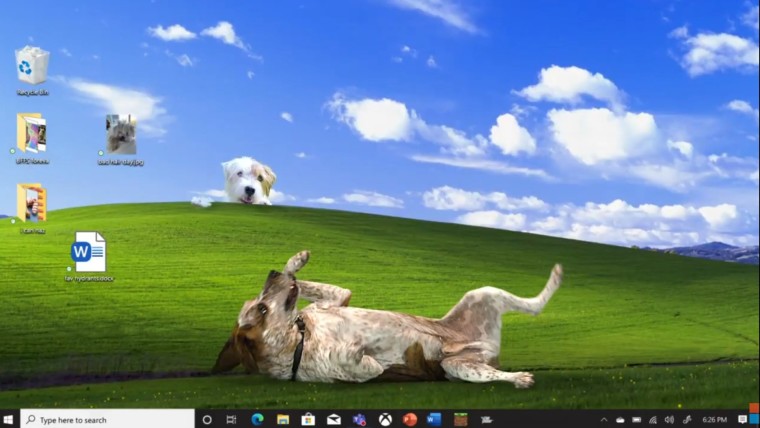Click the tray icon left of the clock
Image resolution: width=760 pixels, height=428 pixels.
(687, 420)
